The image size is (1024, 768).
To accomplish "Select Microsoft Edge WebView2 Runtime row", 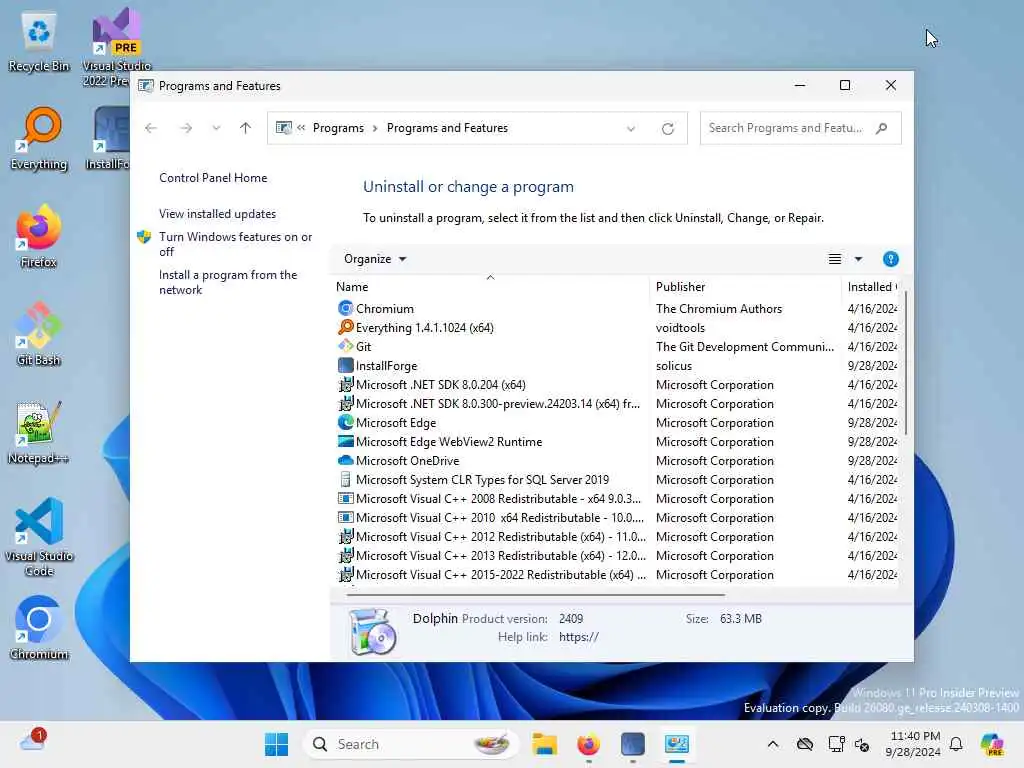I will [616, 441].
